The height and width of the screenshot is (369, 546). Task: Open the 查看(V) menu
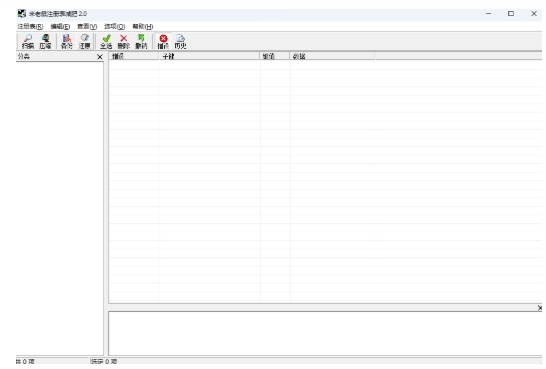pyautogui.click(x=87, y=26)
